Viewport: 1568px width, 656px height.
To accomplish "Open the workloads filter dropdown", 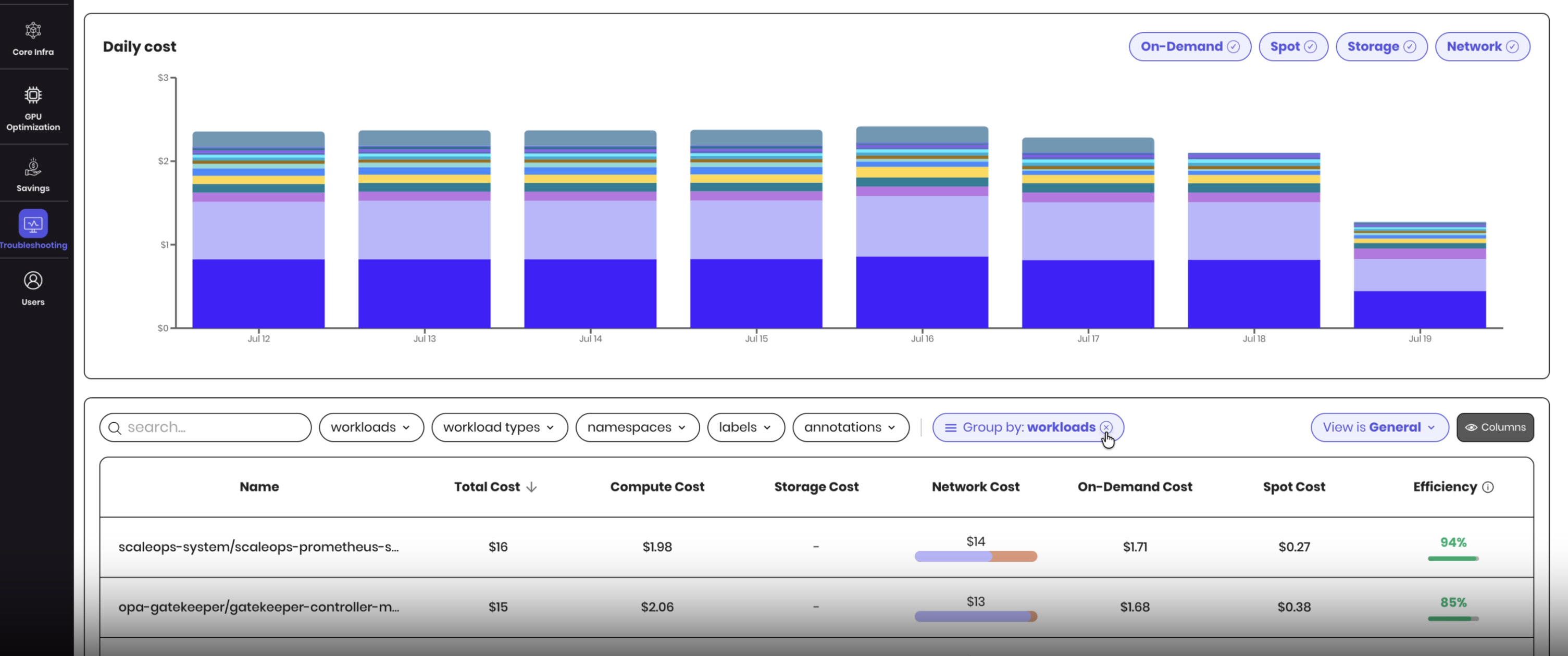I will [x=371, y=428].
